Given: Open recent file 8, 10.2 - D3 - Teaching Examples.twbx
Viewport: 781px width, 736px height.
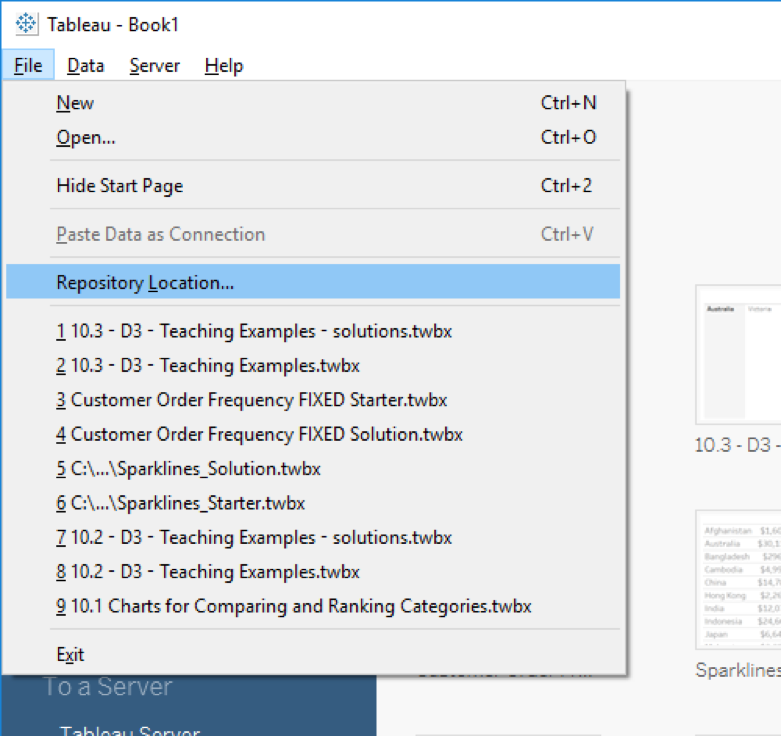Looking at the screenshot, I should [313, 572].
